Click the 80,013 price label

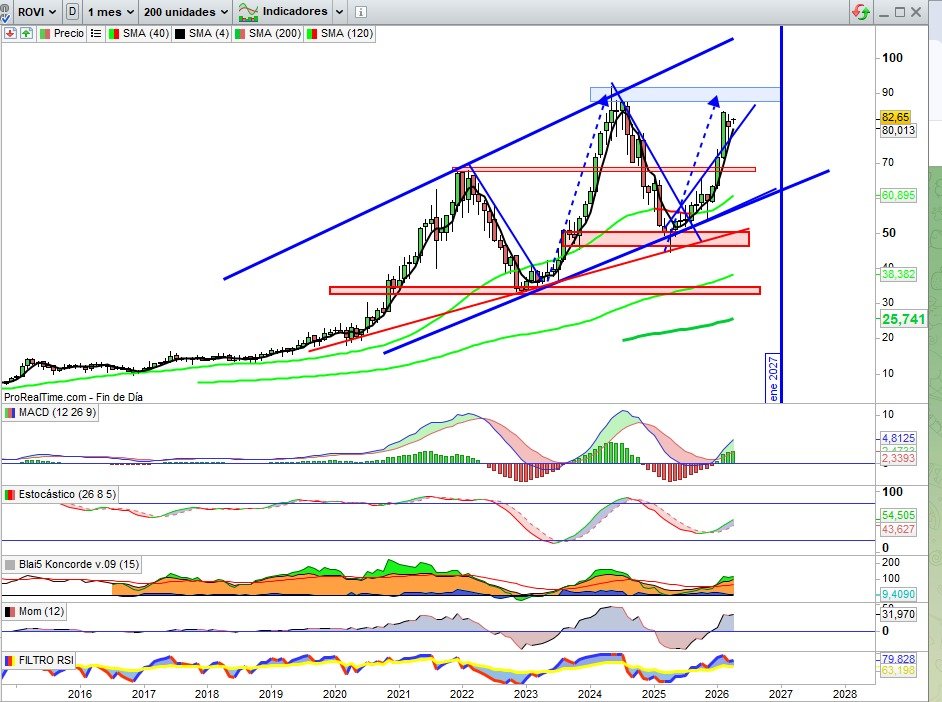(x=898, y=130)
